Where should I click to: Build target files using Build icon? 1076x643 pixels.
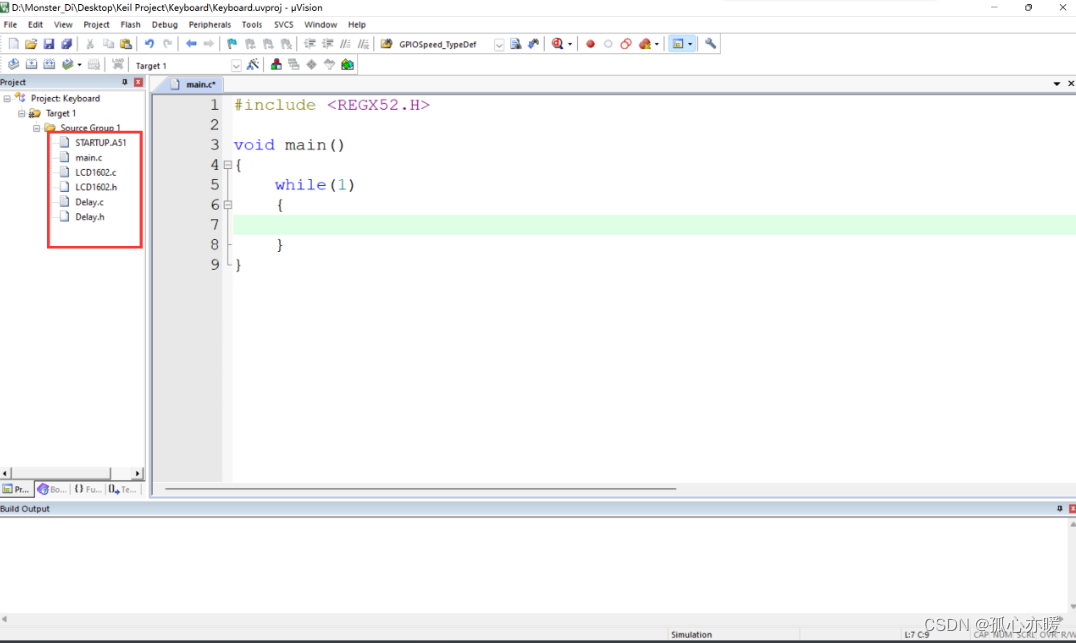click(x=32, y=65)
